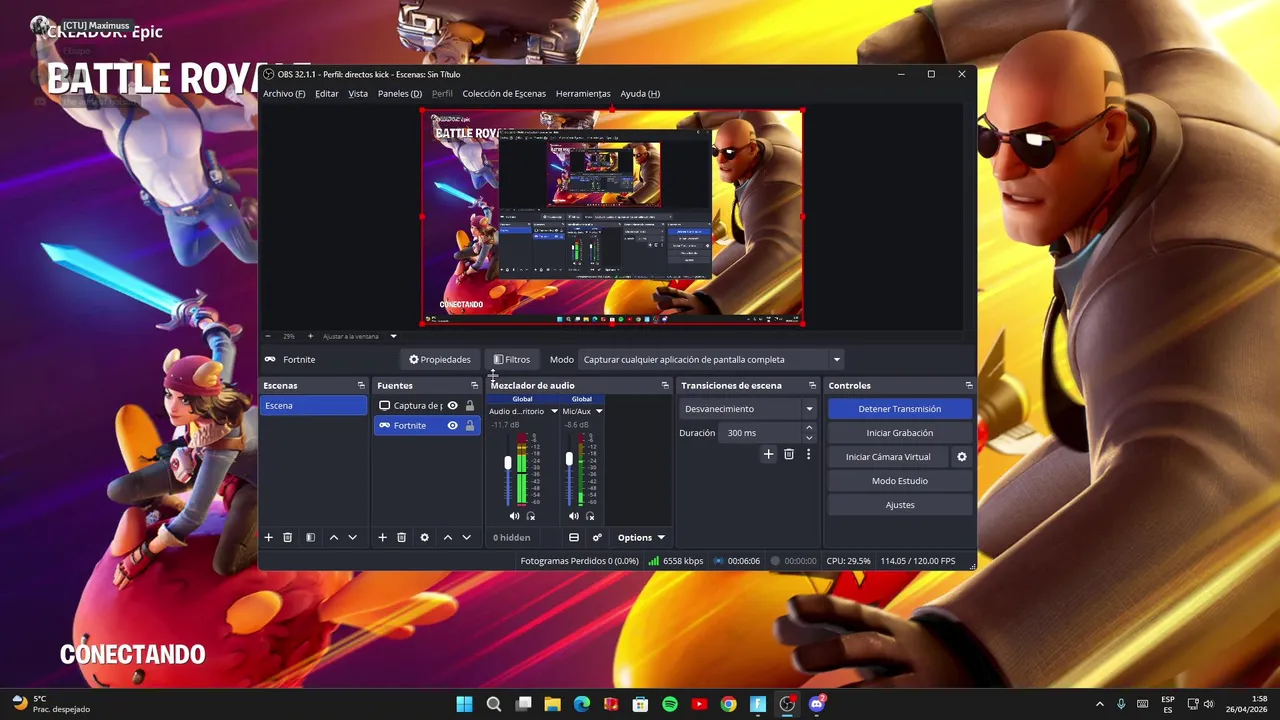1280x720 pixels.
Task: Open virtual camera settings gear
Action: [x=962, y=457]
